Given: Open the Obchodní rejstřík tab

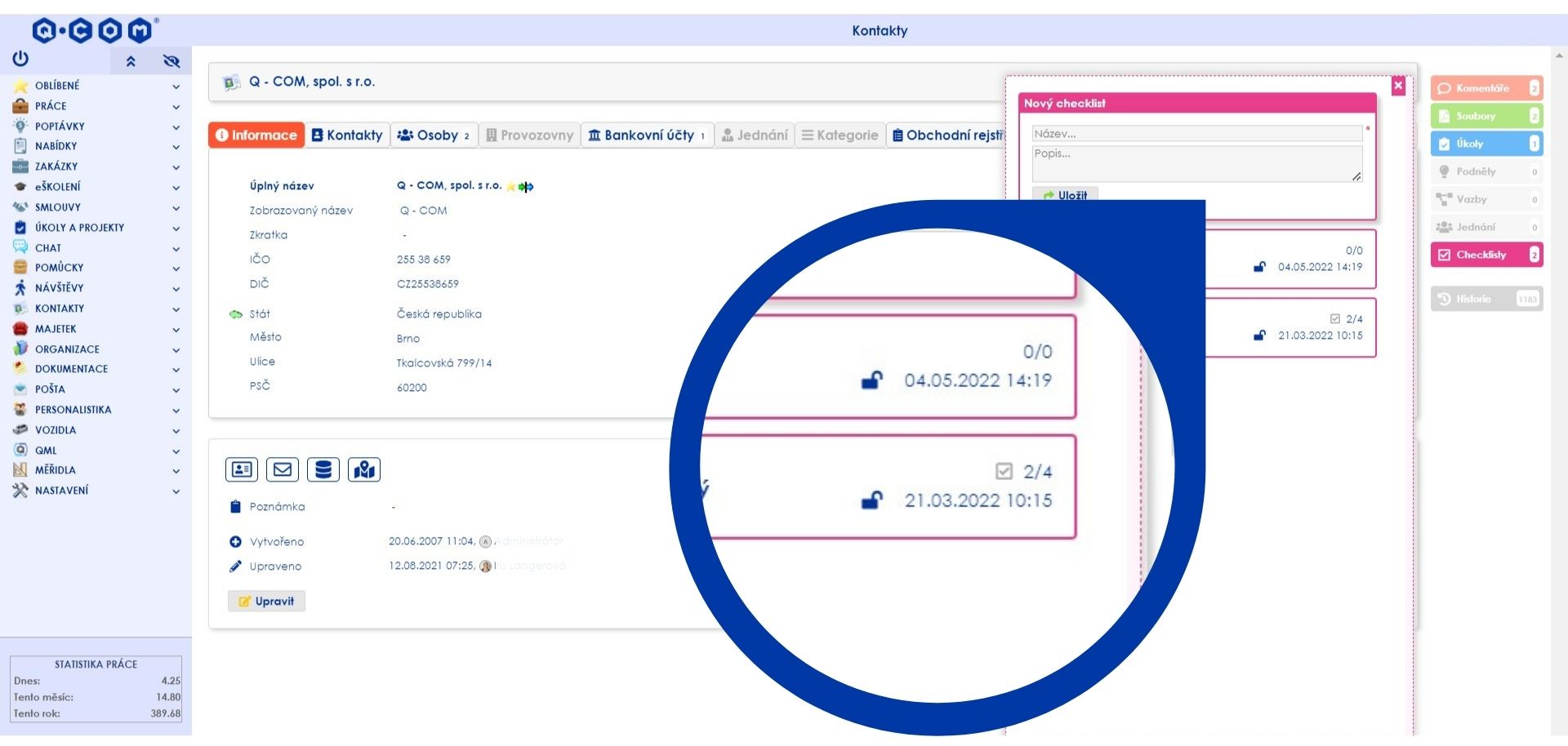Looking at the screenshot, I should click(x=947, y=135).
